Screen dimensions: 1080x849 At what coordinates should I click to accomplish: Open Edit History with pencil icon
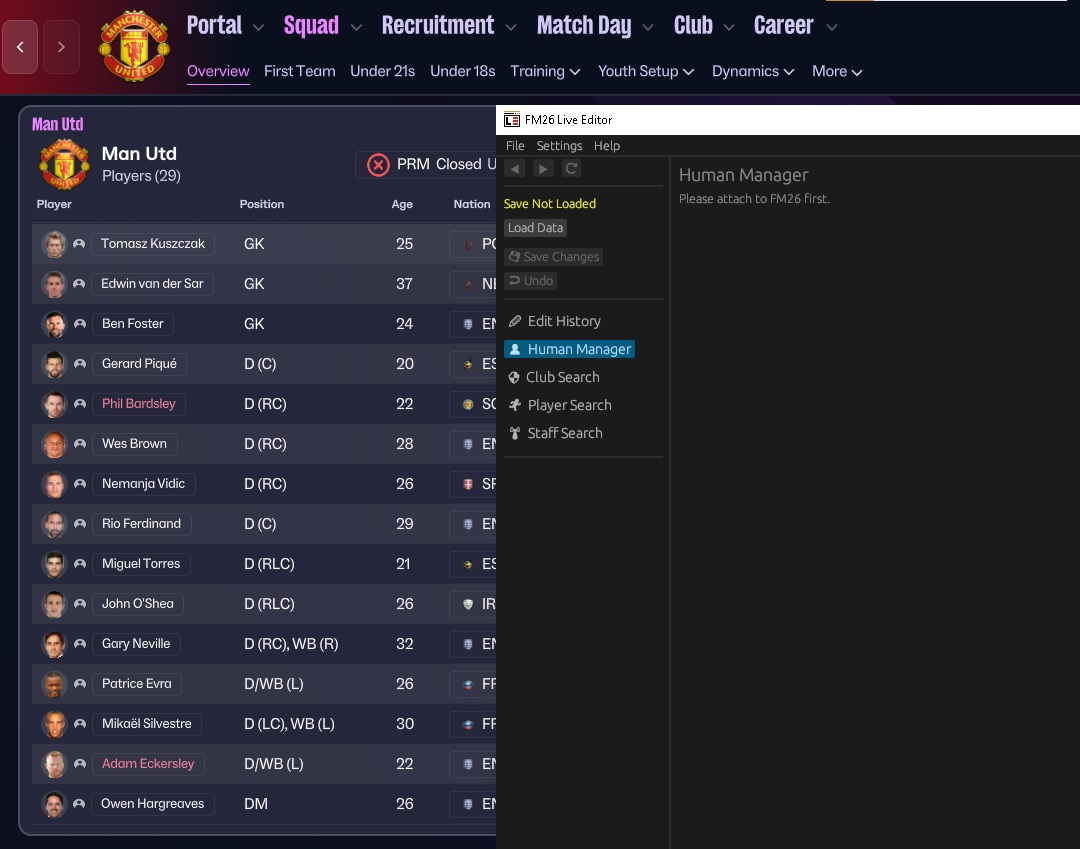pyautogui.click(x=563, y=321)
